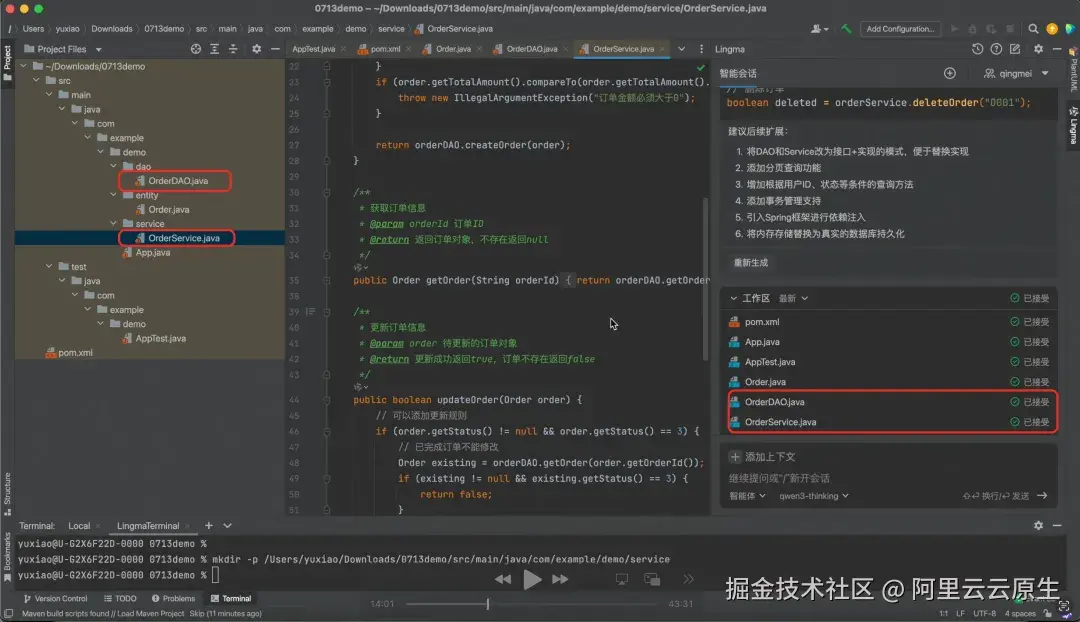Screen dimensions: 1080x622
Task: Open Problems tool window
Action: [174, 599]
